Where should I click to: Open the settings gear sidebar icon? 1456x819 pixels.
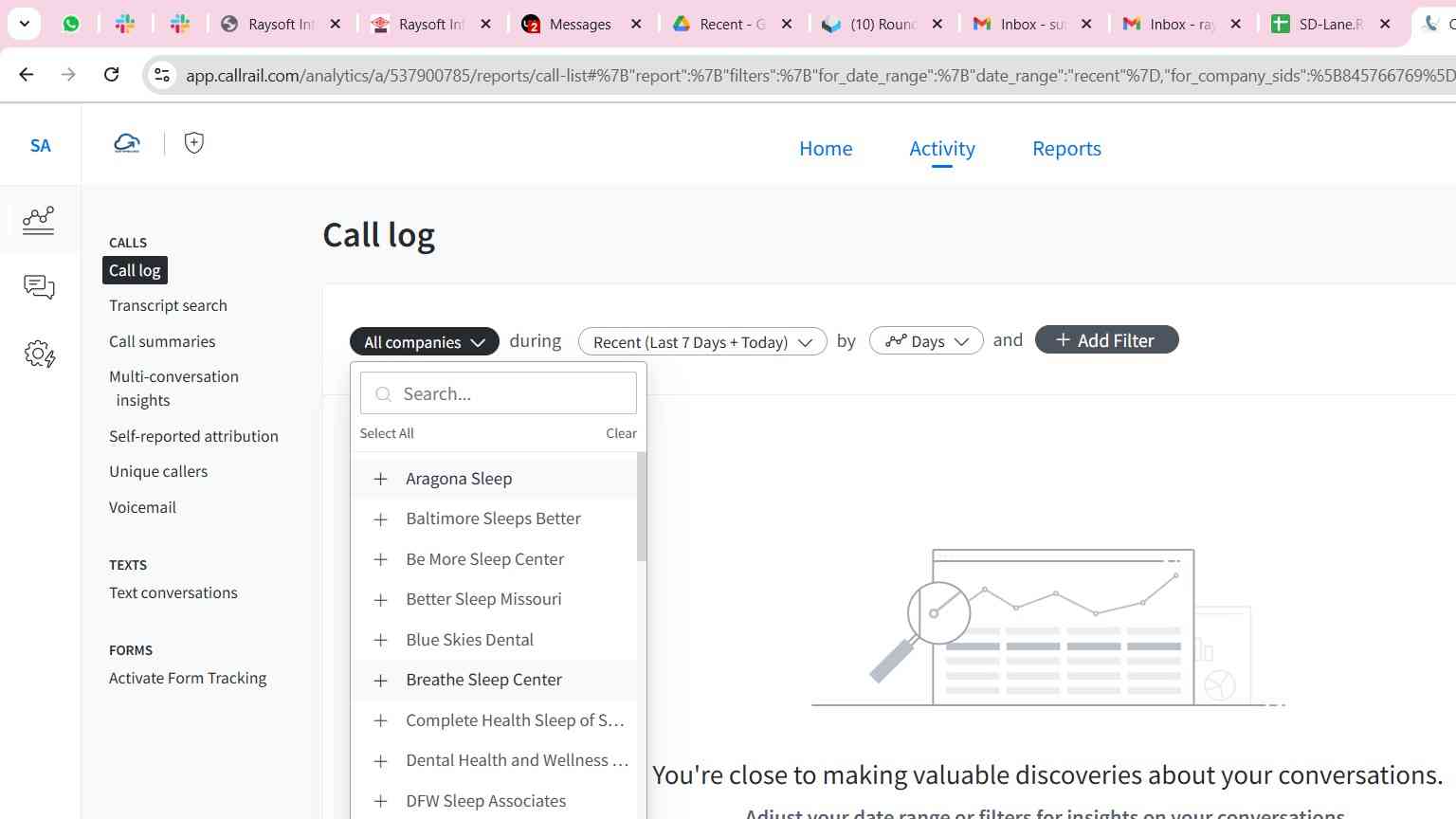point(40,355)
